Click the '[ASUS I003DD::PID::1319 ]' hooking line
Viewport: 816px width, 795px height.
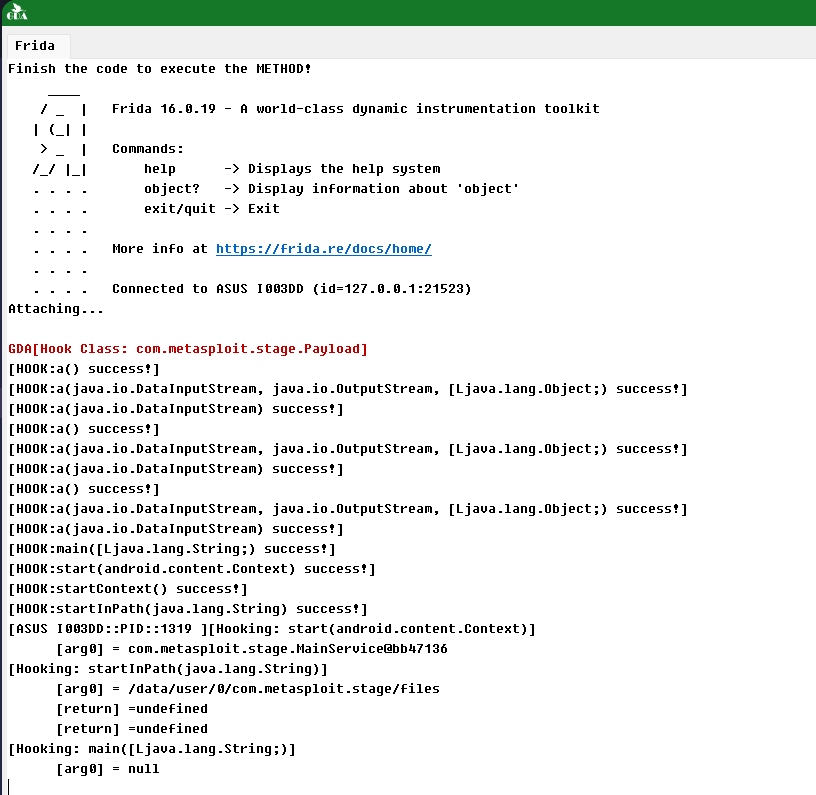[272, 629]
